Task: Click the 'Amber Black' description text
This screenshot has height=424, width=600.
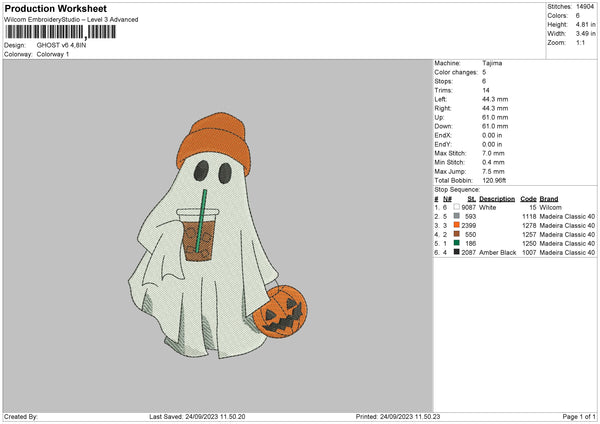Action: tap(497, 253)
